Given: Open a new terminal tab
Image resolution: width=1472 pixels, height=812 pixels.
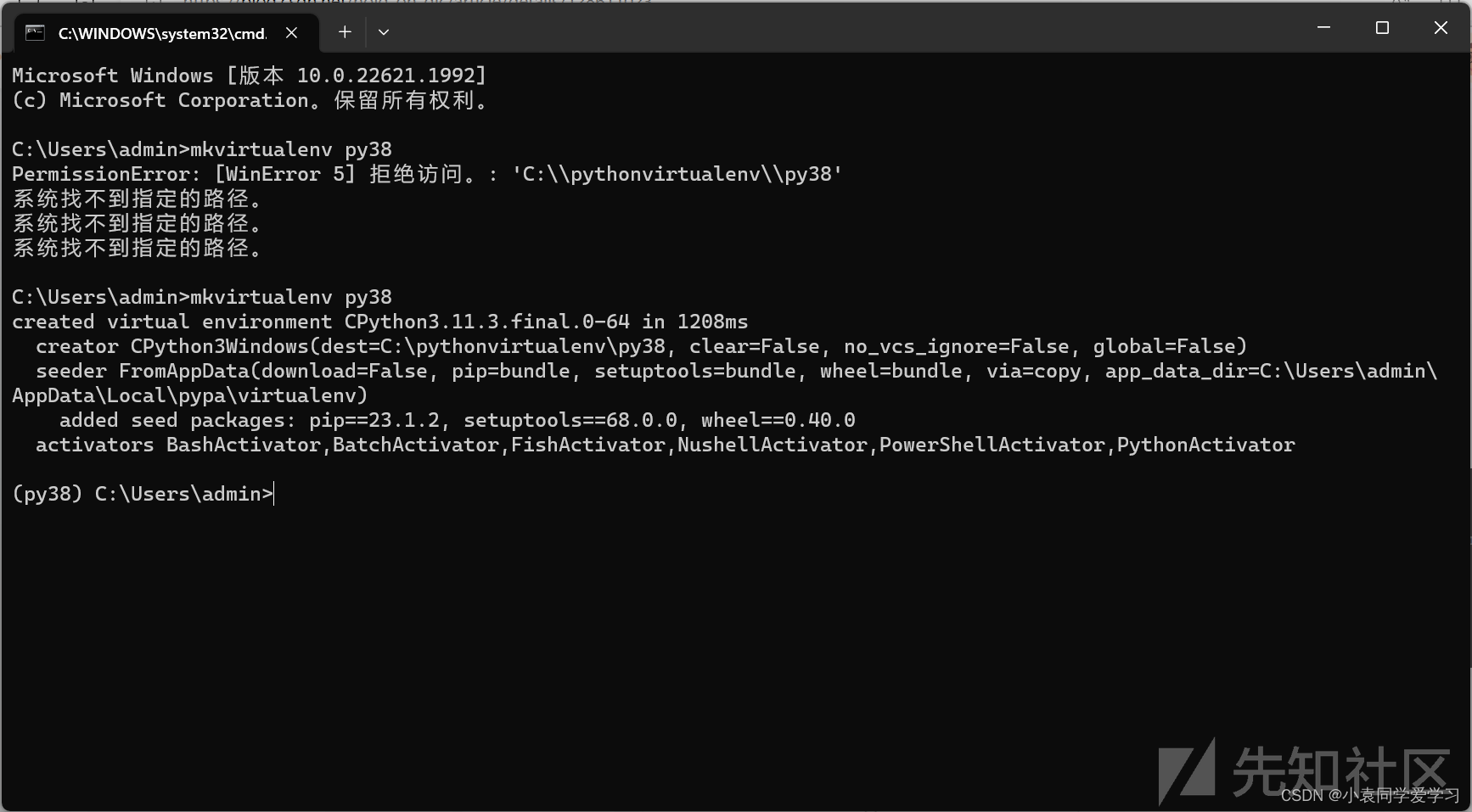Looking at the screenshot, I should [345, 31].
